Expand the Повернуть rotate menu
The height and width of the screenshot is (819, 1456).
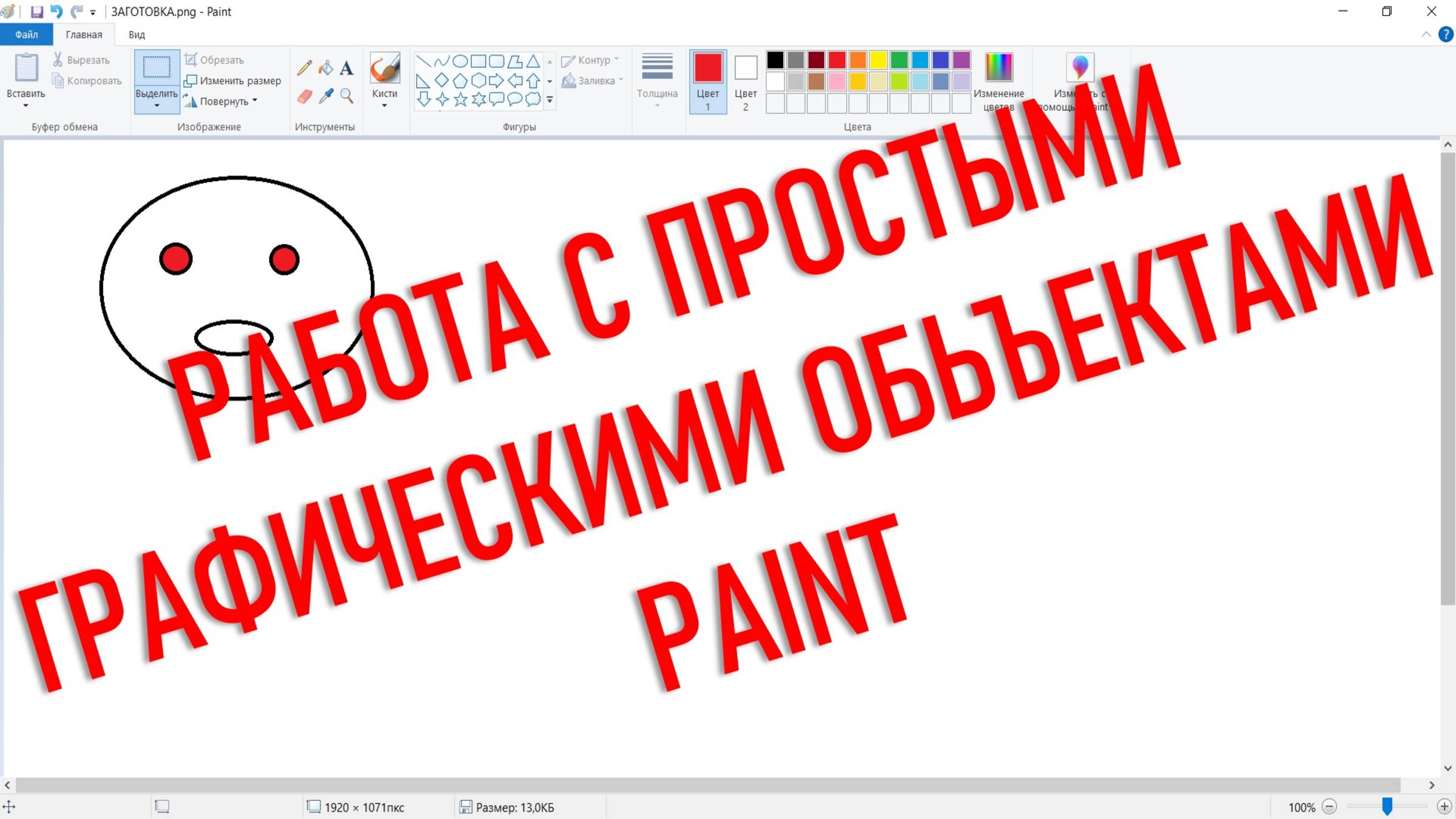click(x=254, y=101)
